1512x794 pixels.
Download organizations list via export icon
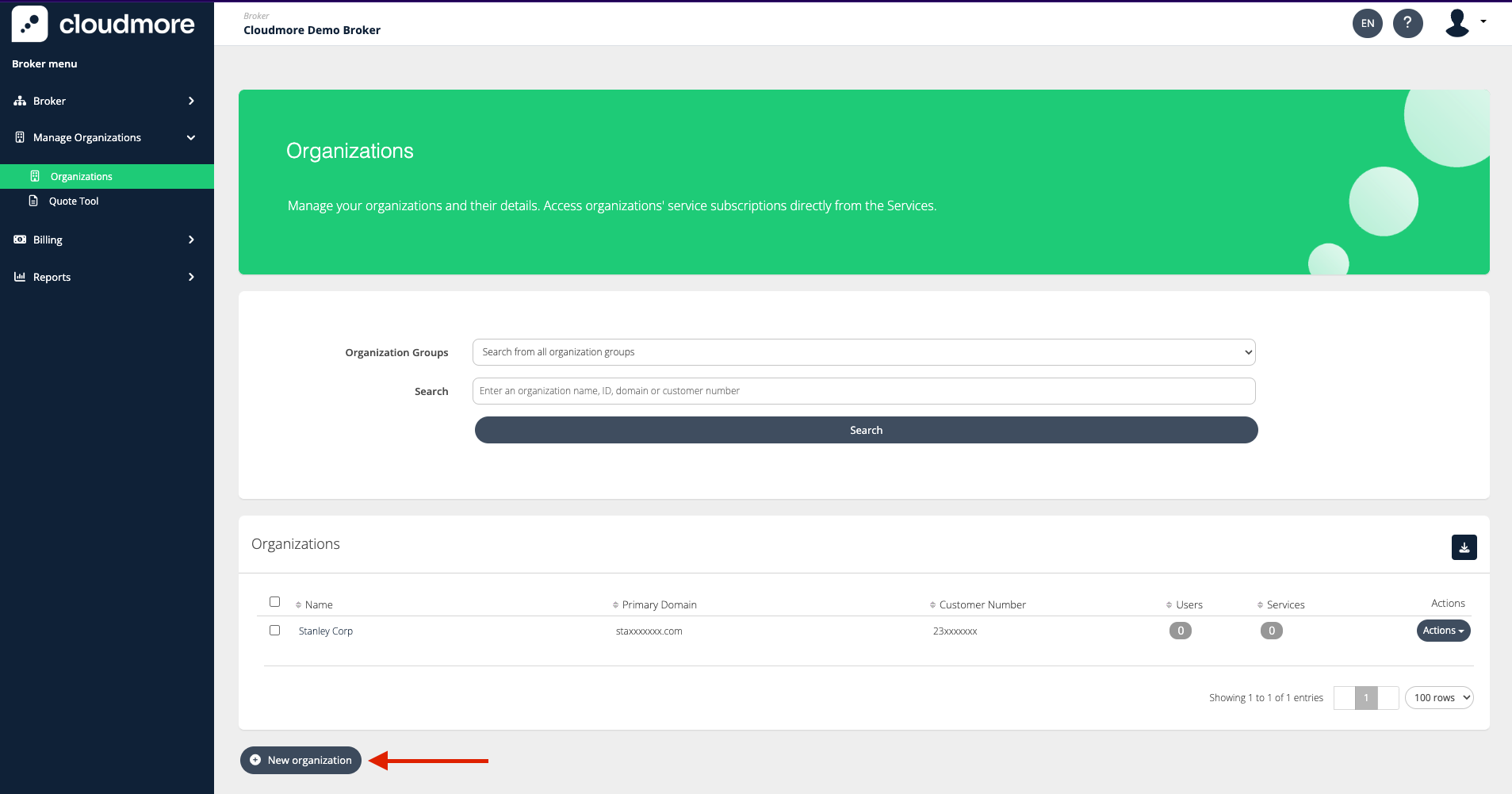click(1464, 547)
